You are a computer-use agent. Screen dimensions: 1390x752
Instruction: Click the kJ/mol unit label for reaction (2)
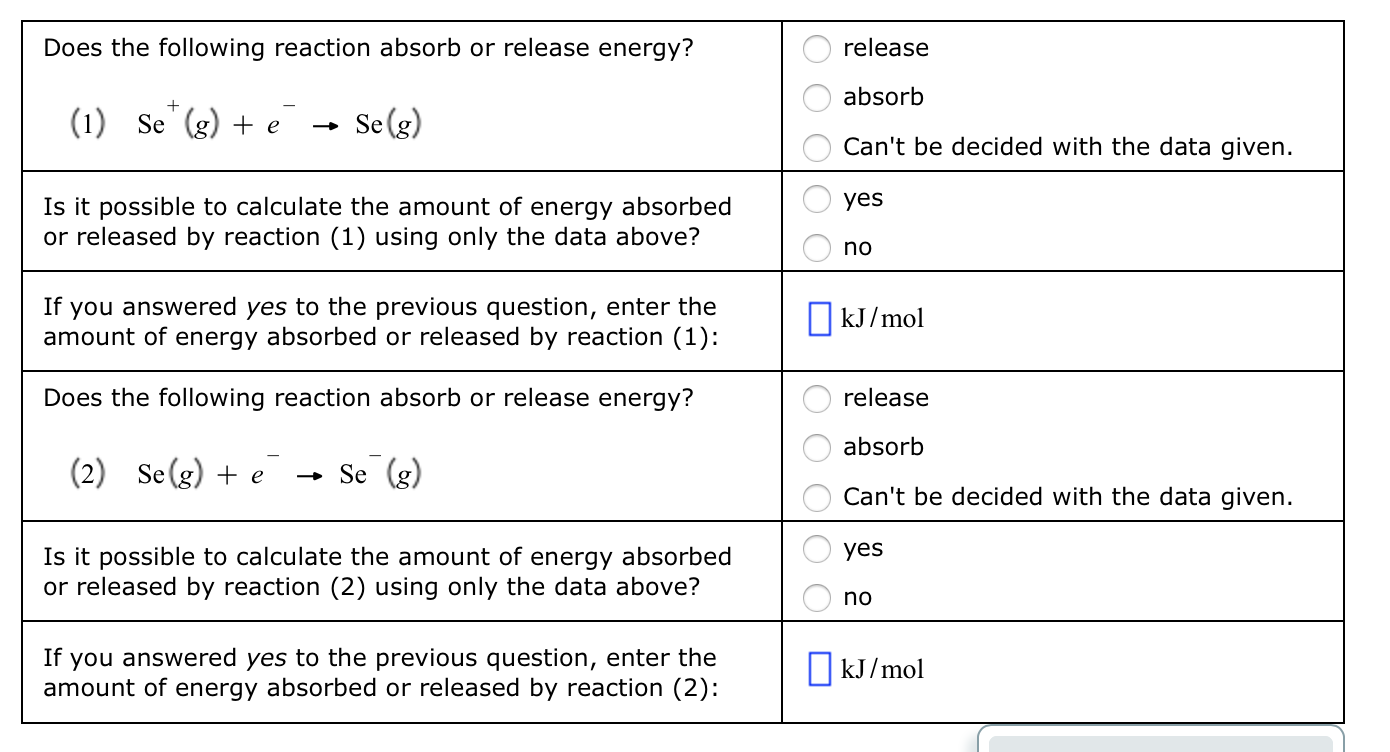tap(882, 669)
